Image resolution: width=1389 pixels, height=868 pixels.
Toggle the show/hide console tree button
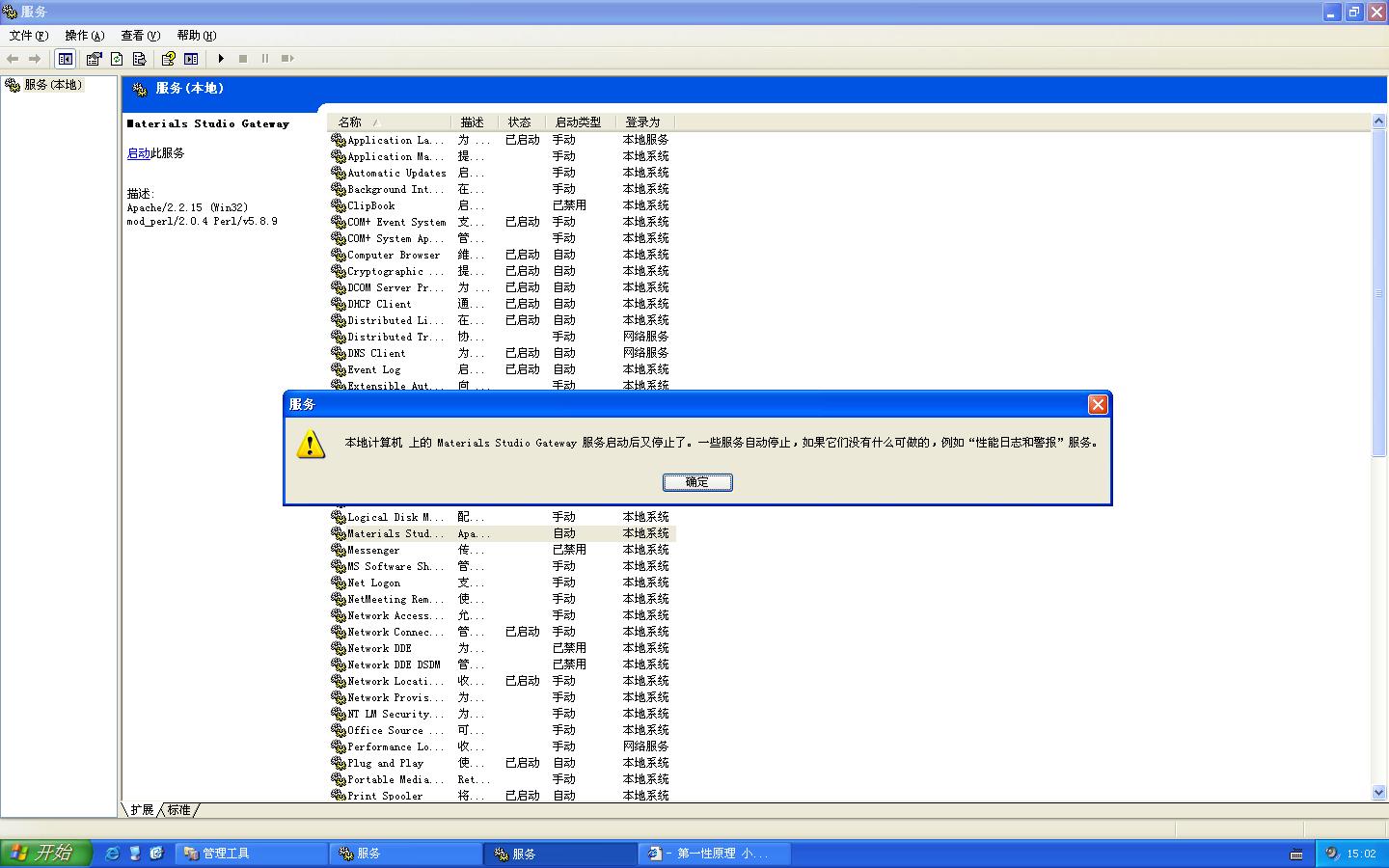coord(65,59)
